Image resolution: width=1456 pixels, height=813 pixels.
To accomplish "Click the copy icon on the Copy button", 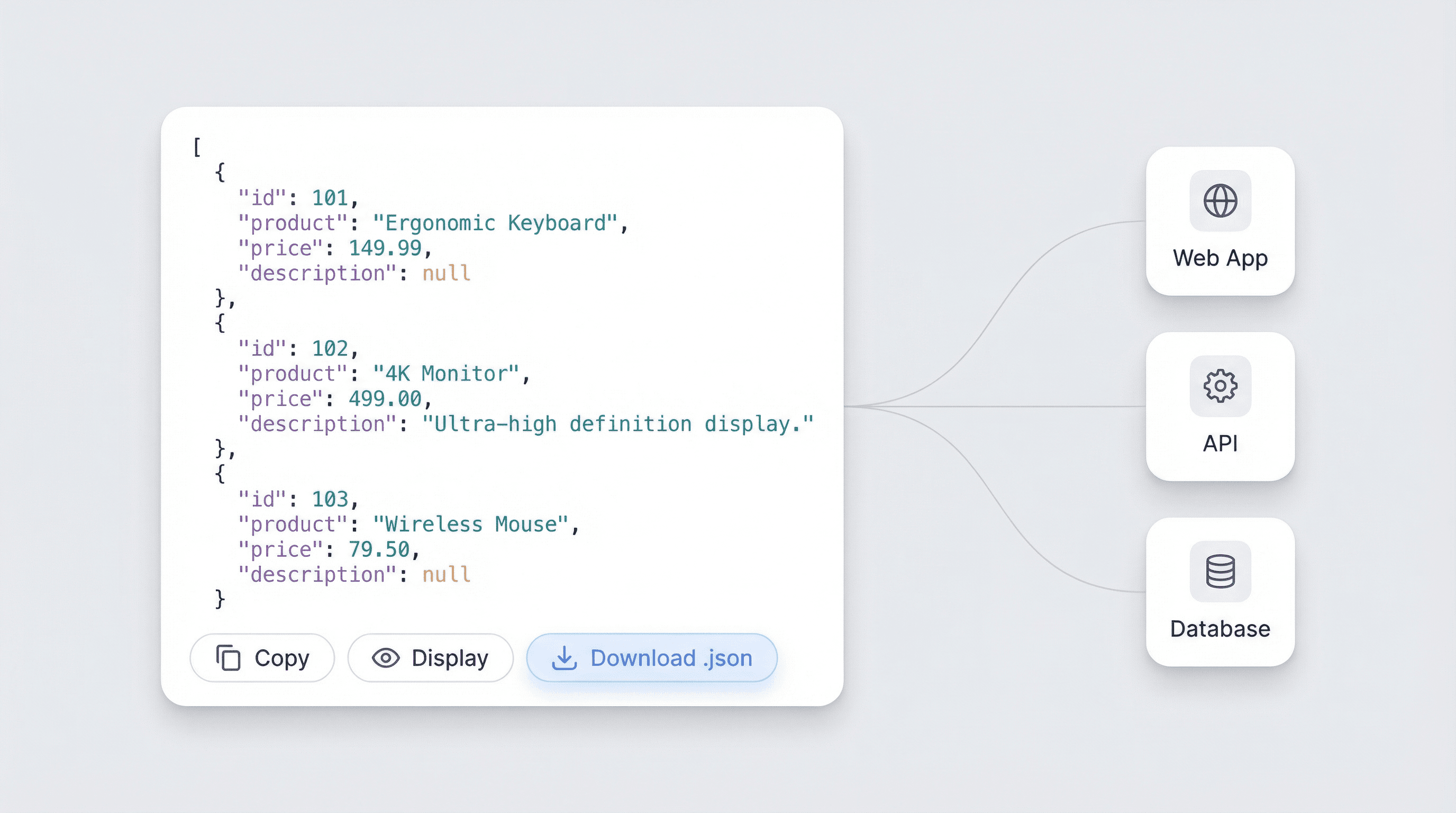I will [230, 657].
